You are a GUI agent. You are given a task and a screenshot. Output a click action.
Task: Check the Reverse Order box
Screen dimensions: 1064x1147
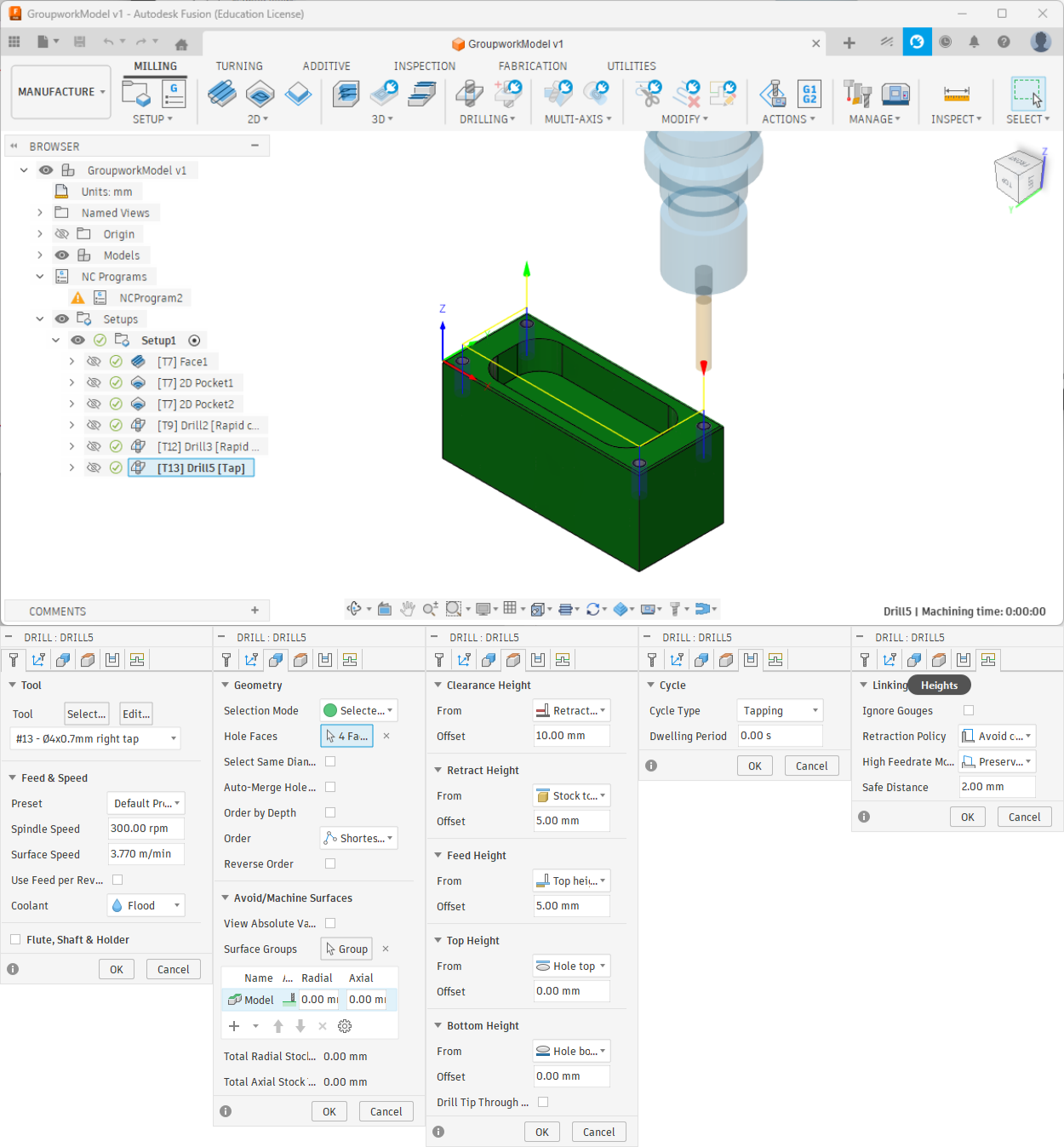(330, 863)
